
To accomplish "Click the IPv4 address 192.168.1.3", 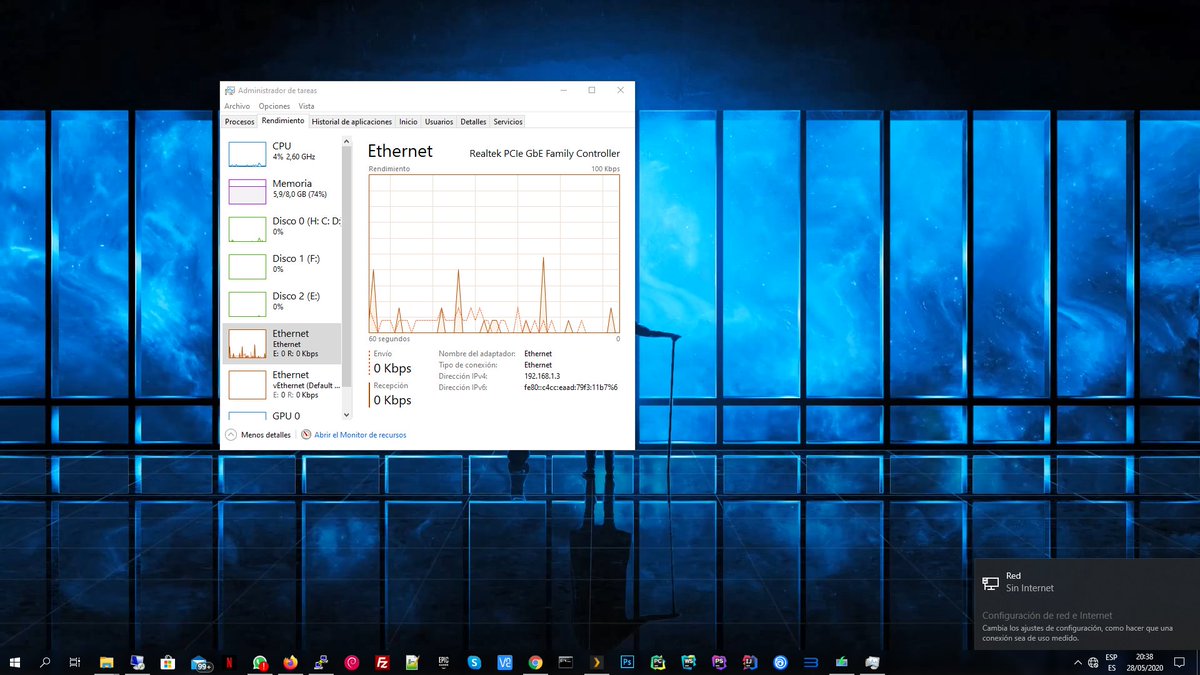I will coord(542,376).
